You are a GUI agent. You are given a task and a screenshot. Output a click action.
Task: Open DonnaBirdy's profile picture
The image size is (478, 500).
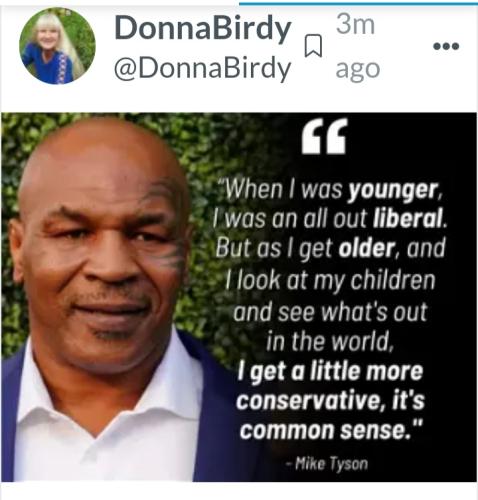57,46
